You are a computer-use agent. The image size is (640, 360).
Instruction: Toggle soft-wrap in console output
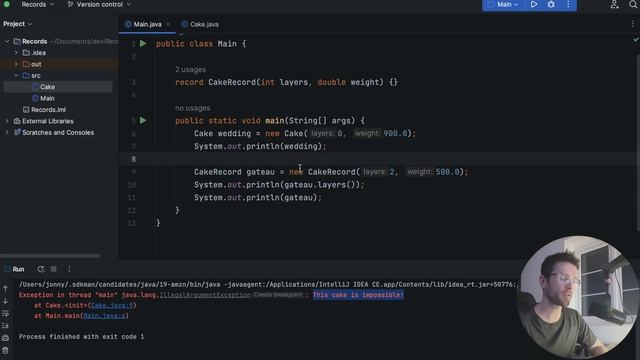(x=5, y=313)
